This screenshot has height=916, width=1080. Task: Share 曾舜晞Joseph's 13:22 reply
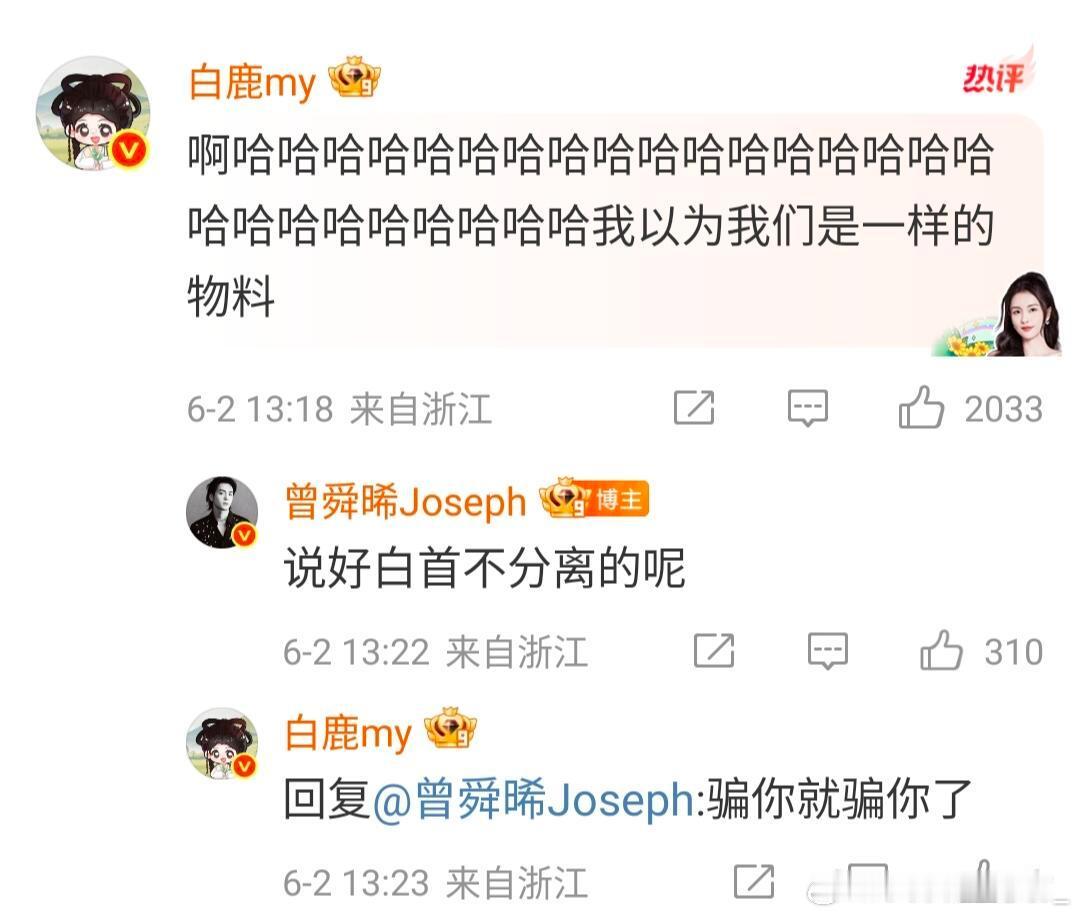(x=714, y=651)
